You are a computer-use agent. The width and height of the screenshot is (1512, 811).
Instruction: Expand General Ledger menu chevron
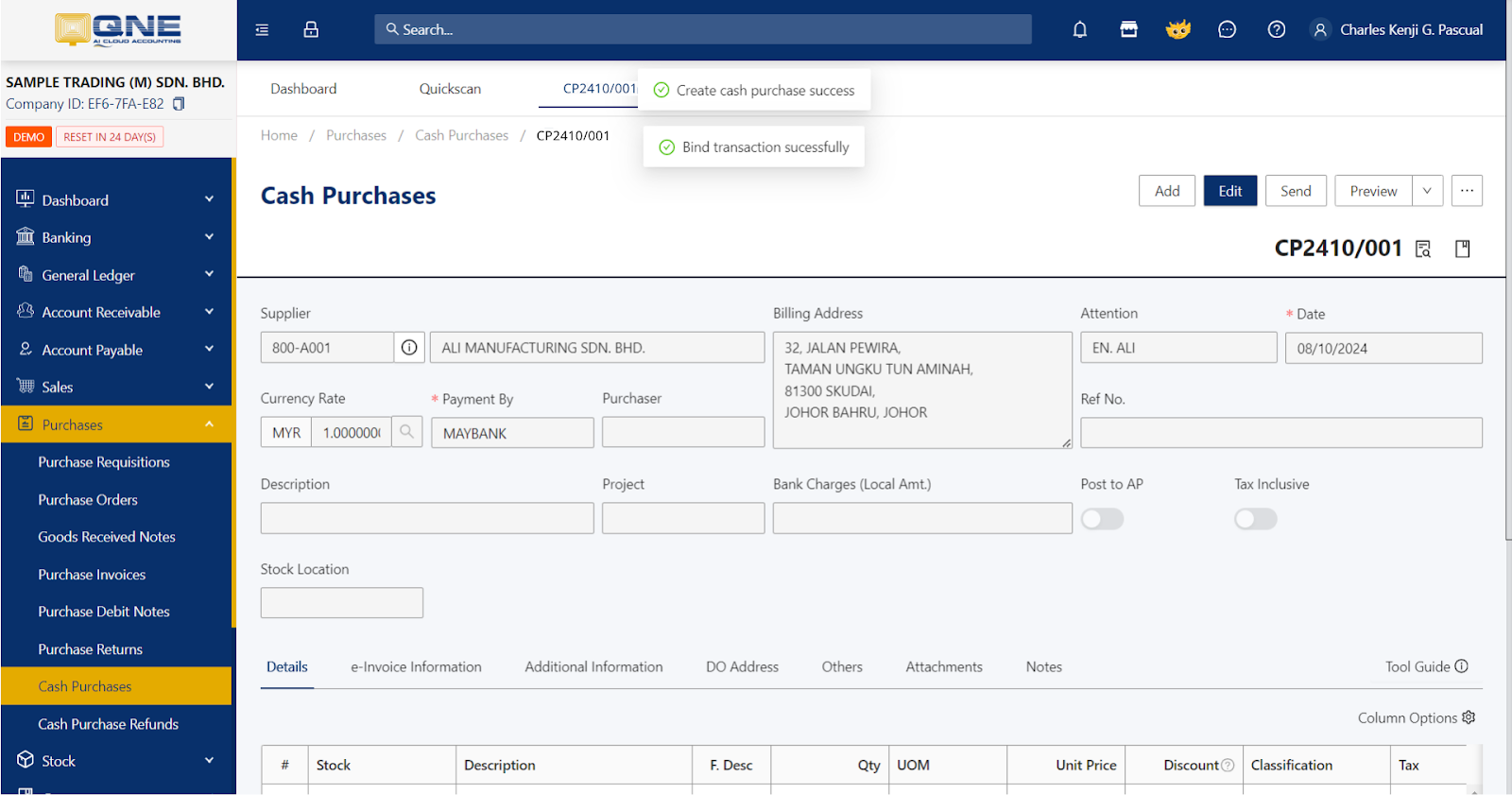210,274
